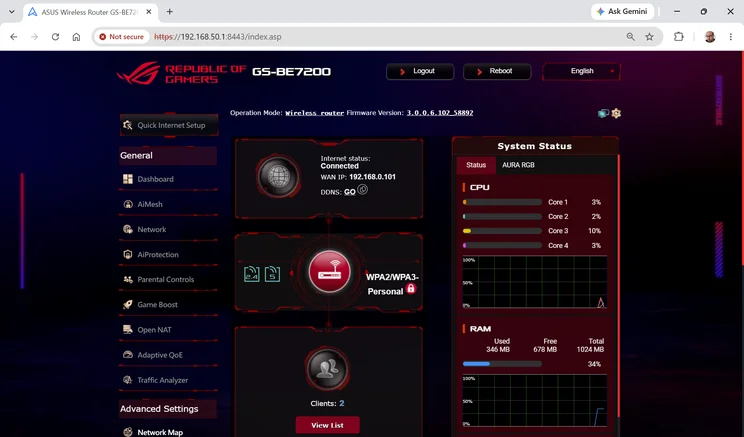This screenshot has width=744, height=437.
Task: Switch to the Status tab
Action: coord(476,165)
